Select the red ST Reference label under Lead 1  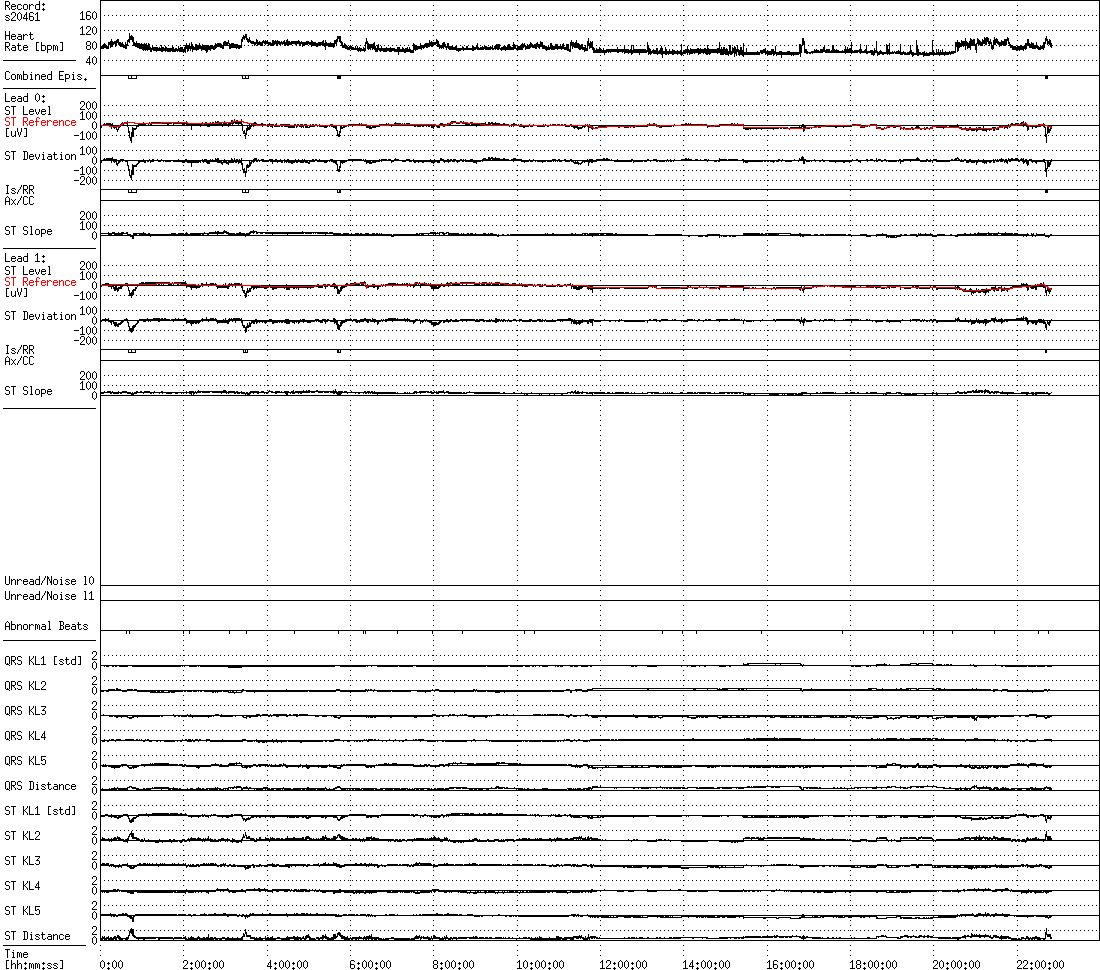tap(40, 282)
